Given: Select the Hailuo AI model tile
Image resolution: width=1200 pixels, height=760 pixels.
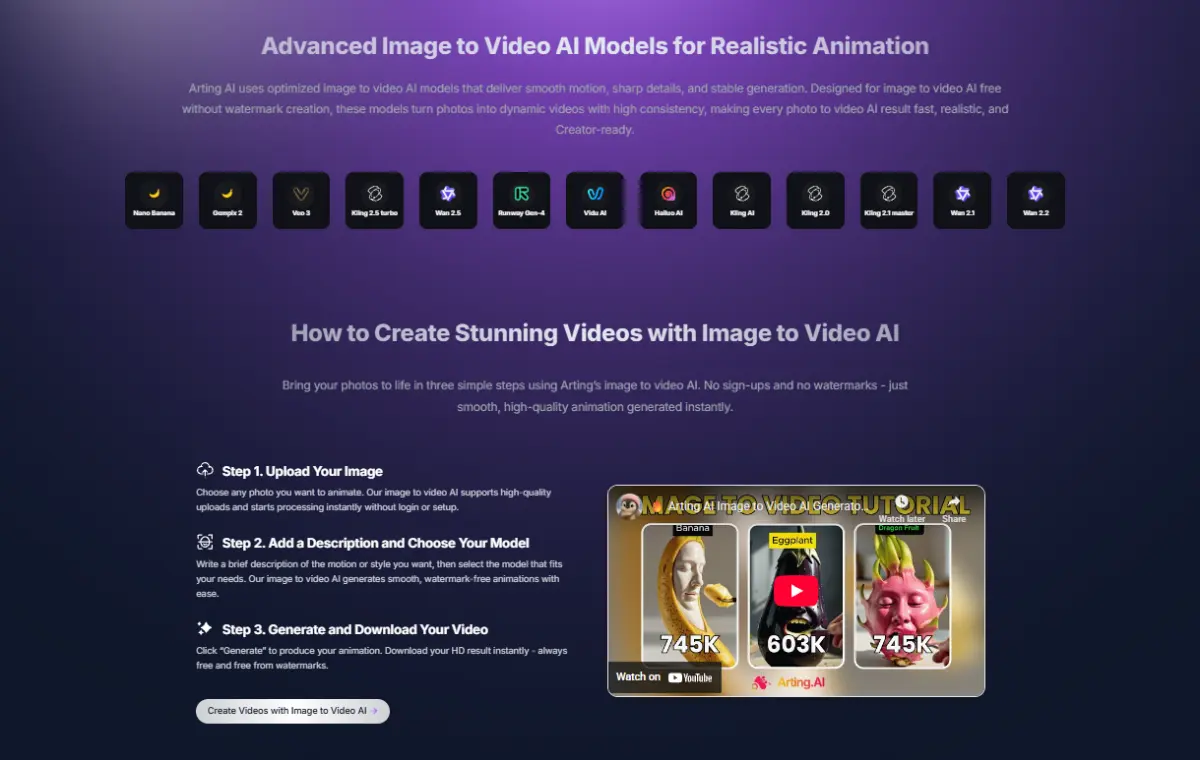Looking at the screenshot, I should 668,200.
